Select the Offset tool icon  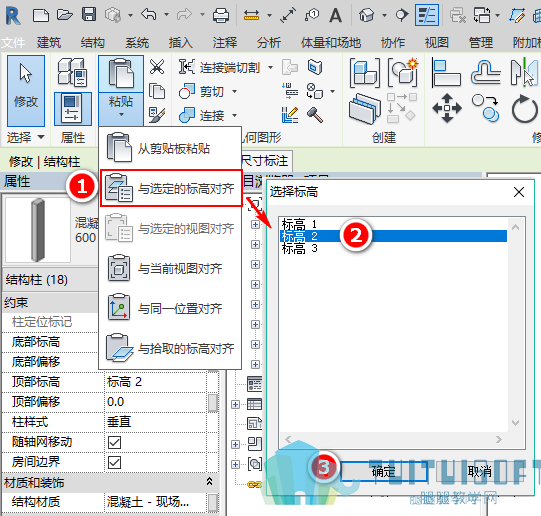pyautogui.click(x=485, y=72)
